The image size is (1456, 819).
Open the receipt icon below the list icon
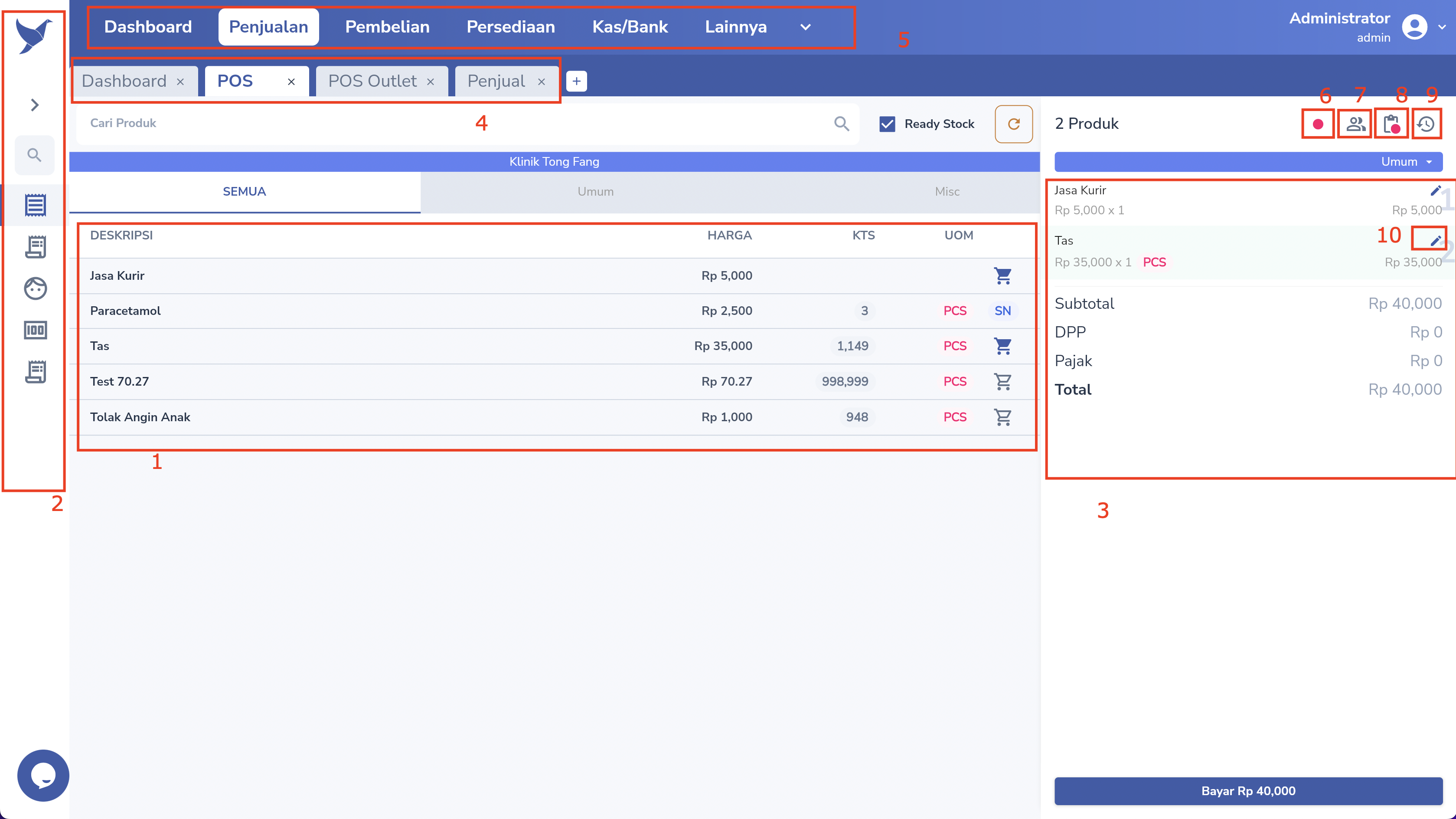pos(35,246)
